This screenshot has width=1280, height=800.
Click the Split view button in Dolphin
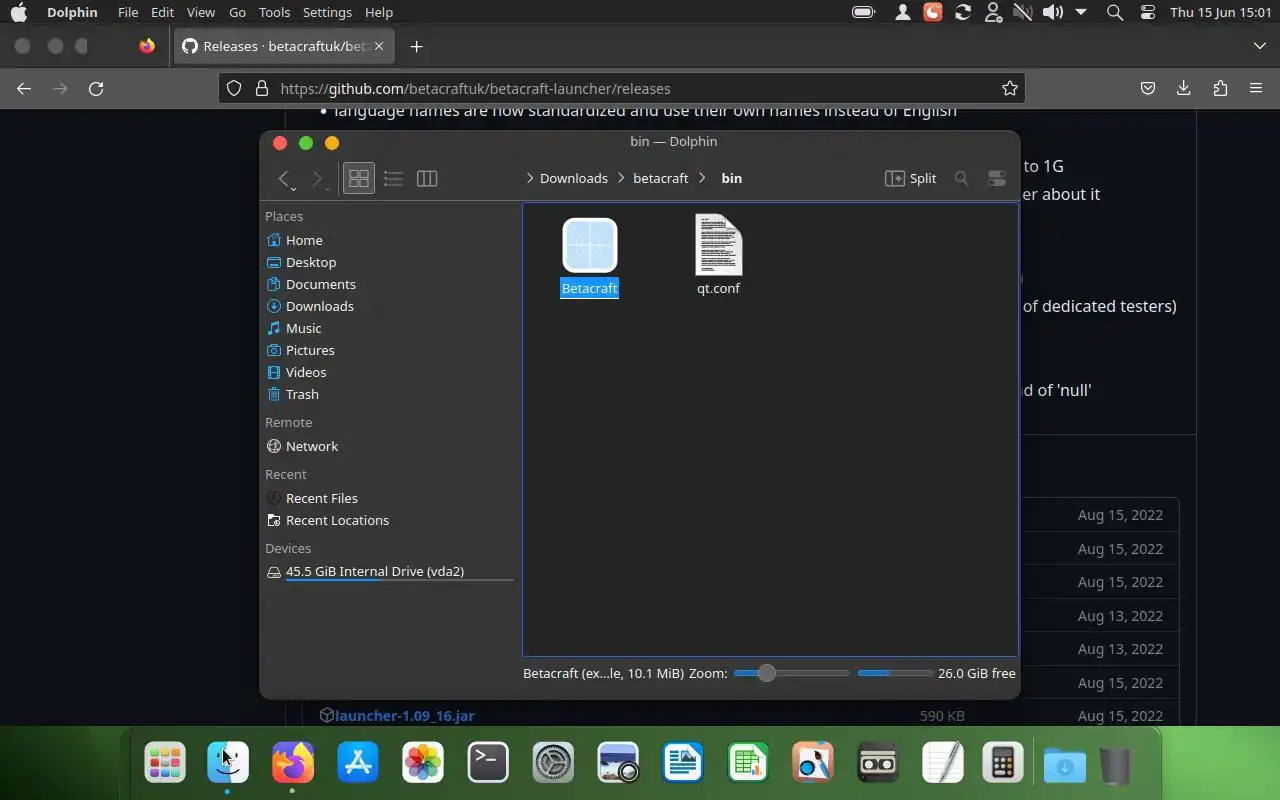pos(910,178)
